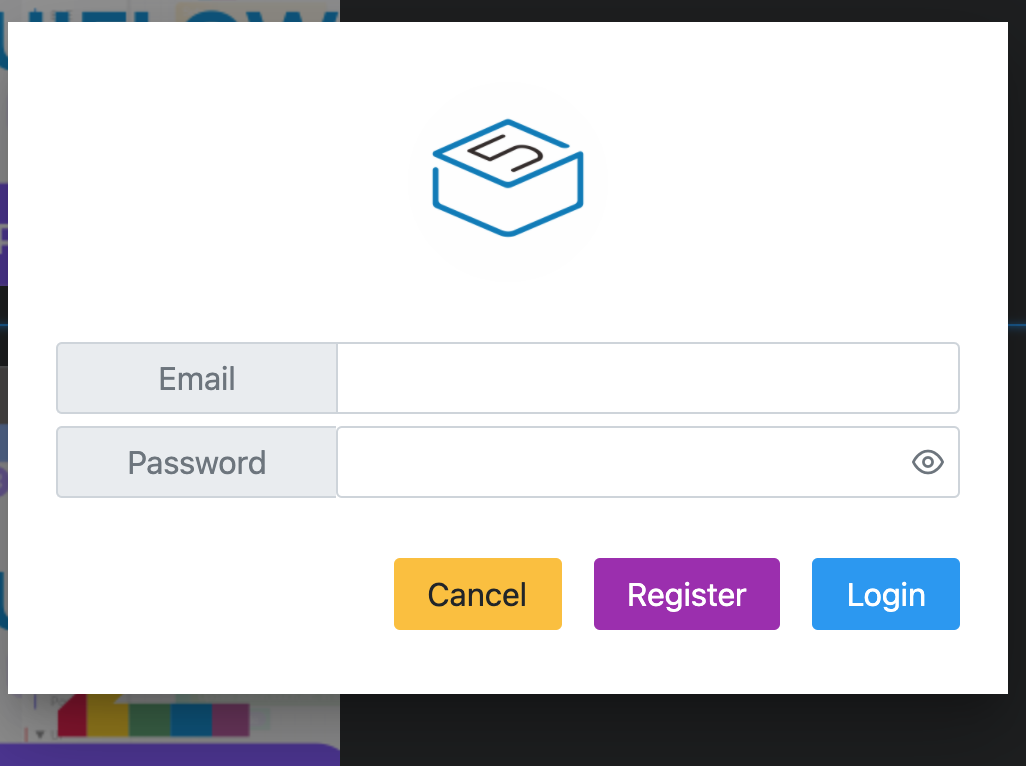Screen dimensions: 1026x766
Task: Expand the small triangle near the swatches
Action: 40,733
